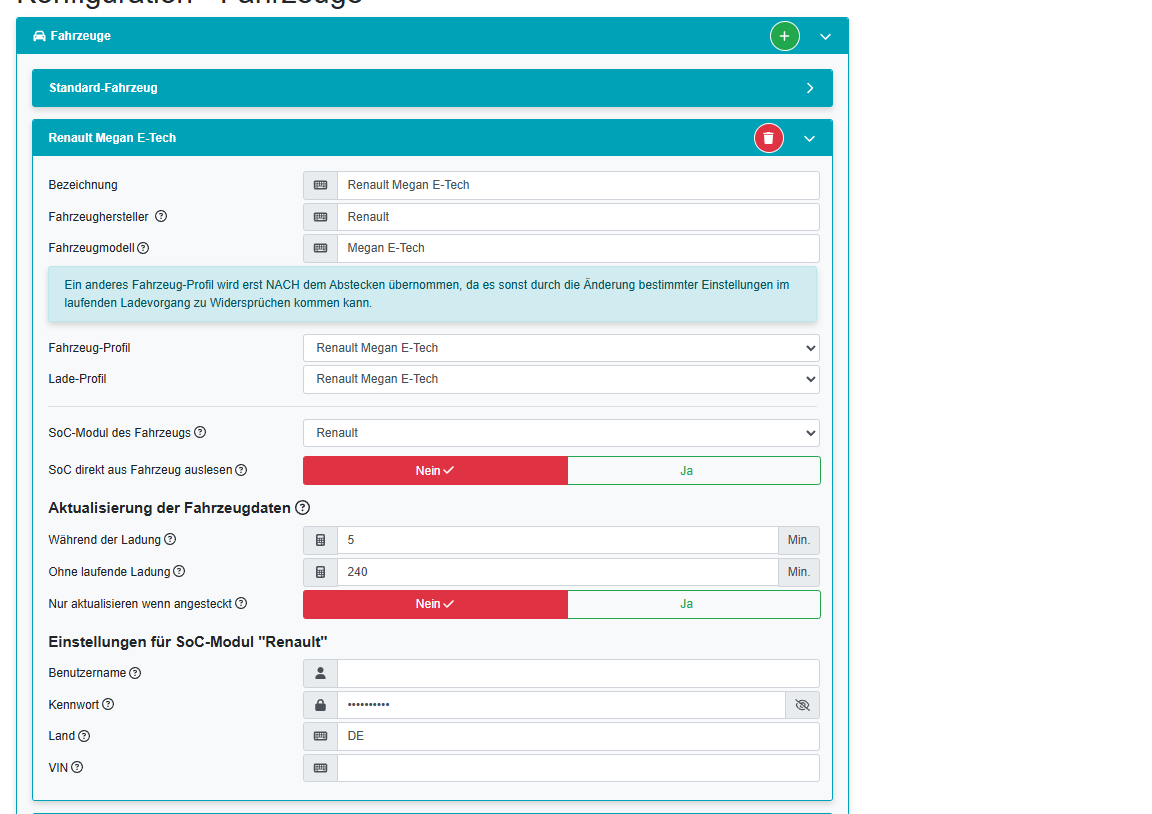The height and width of the screenshot is (814, 1152).
Task: Click the Bezeichnung label
Action: pos(83,185)
